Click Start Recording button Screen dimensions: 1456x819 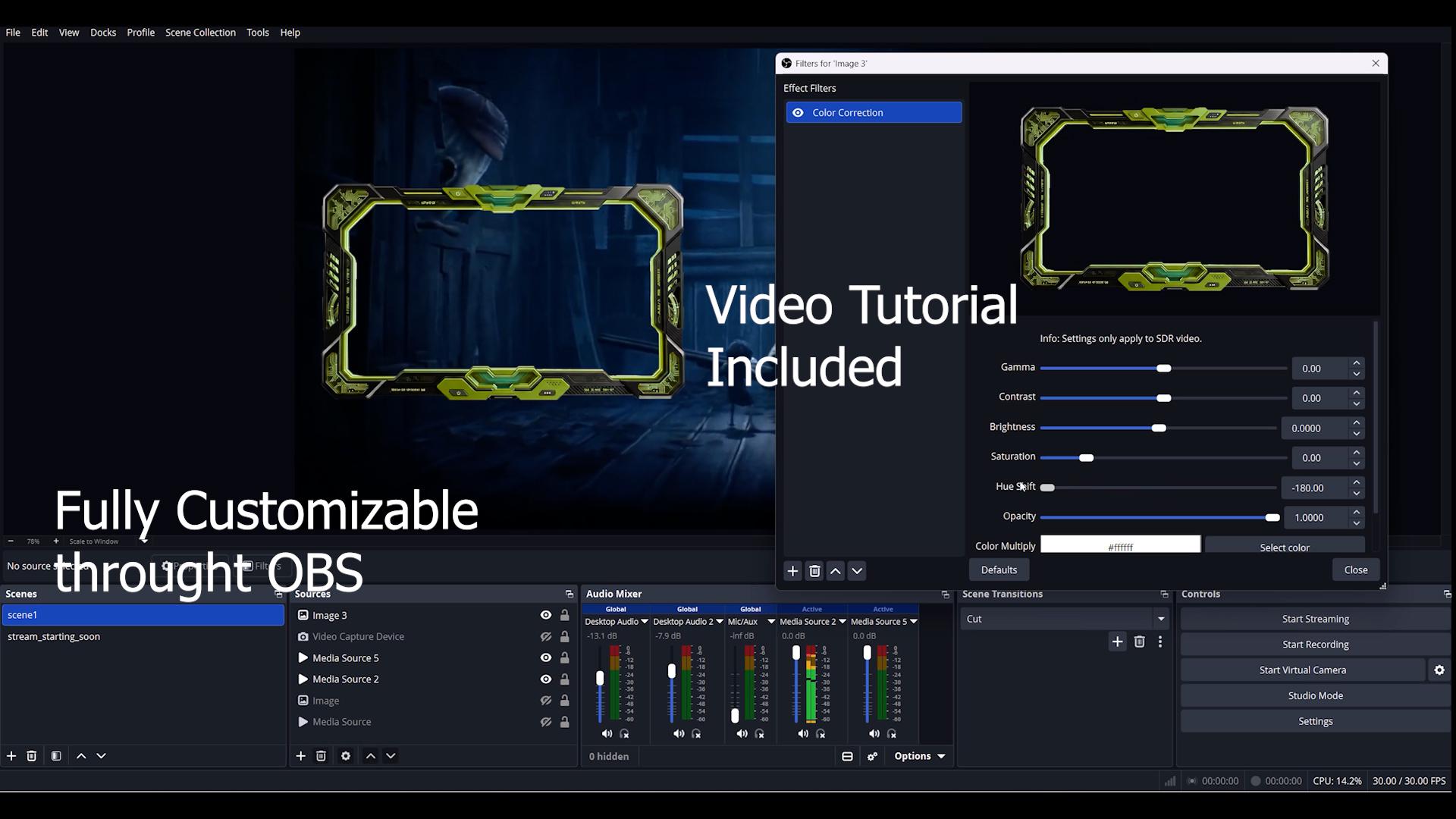(1315, 645)
